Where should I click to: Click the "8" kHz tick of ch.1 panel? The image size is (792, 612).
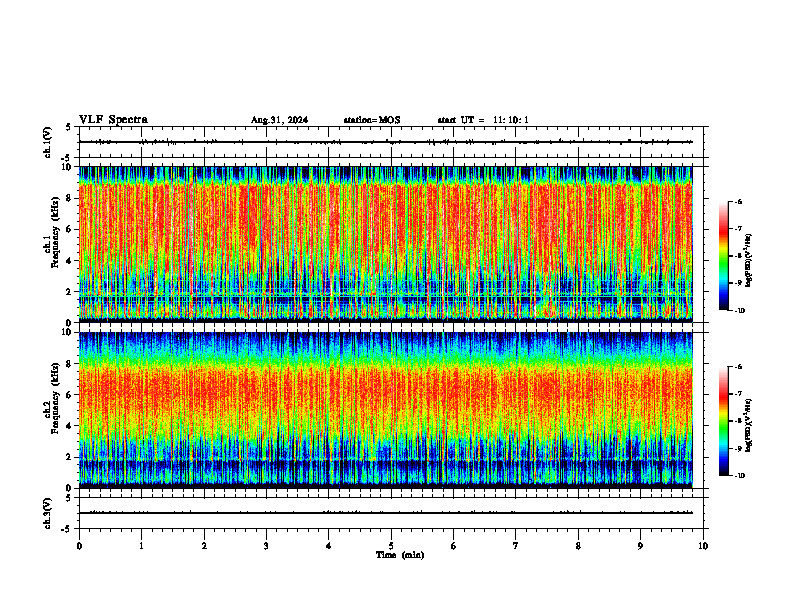(x=70, y=198)
